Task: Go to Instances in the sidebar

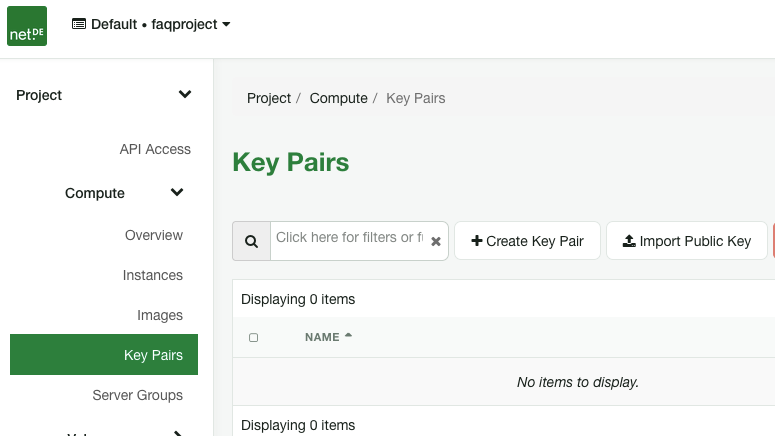Action: point(153,275)
